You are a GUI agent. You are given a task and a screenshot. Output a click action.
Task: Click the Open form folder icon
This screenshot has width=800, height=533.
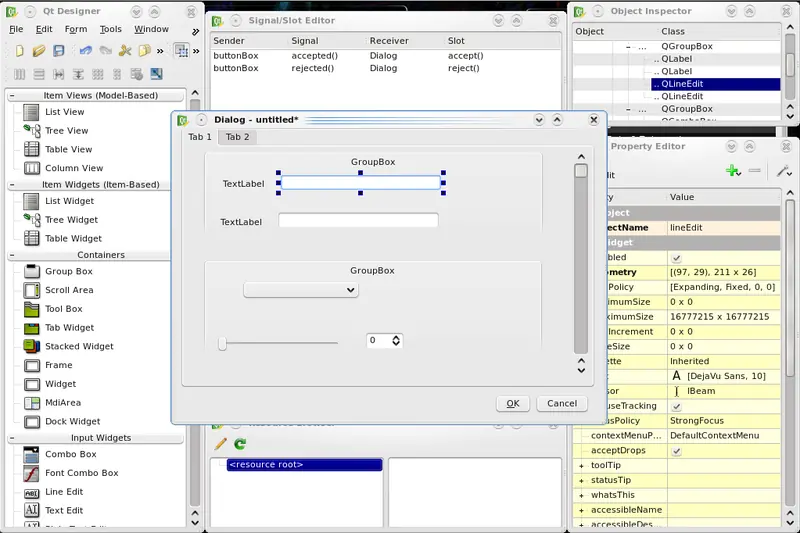click(39, 50)
